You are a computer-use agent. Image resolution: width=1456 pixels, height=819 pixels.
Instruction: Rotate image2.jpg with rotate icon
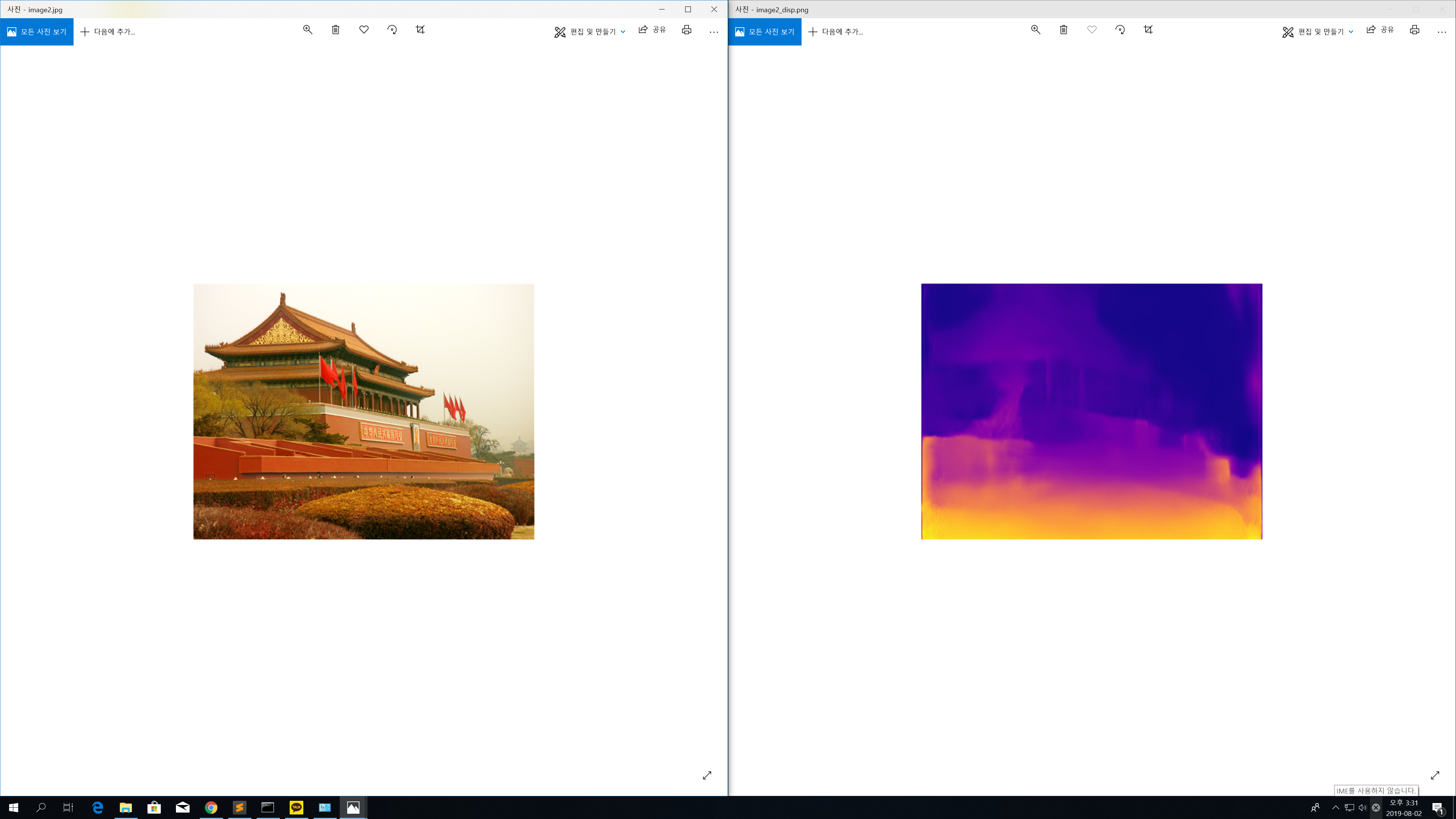[x=392, y=30]
